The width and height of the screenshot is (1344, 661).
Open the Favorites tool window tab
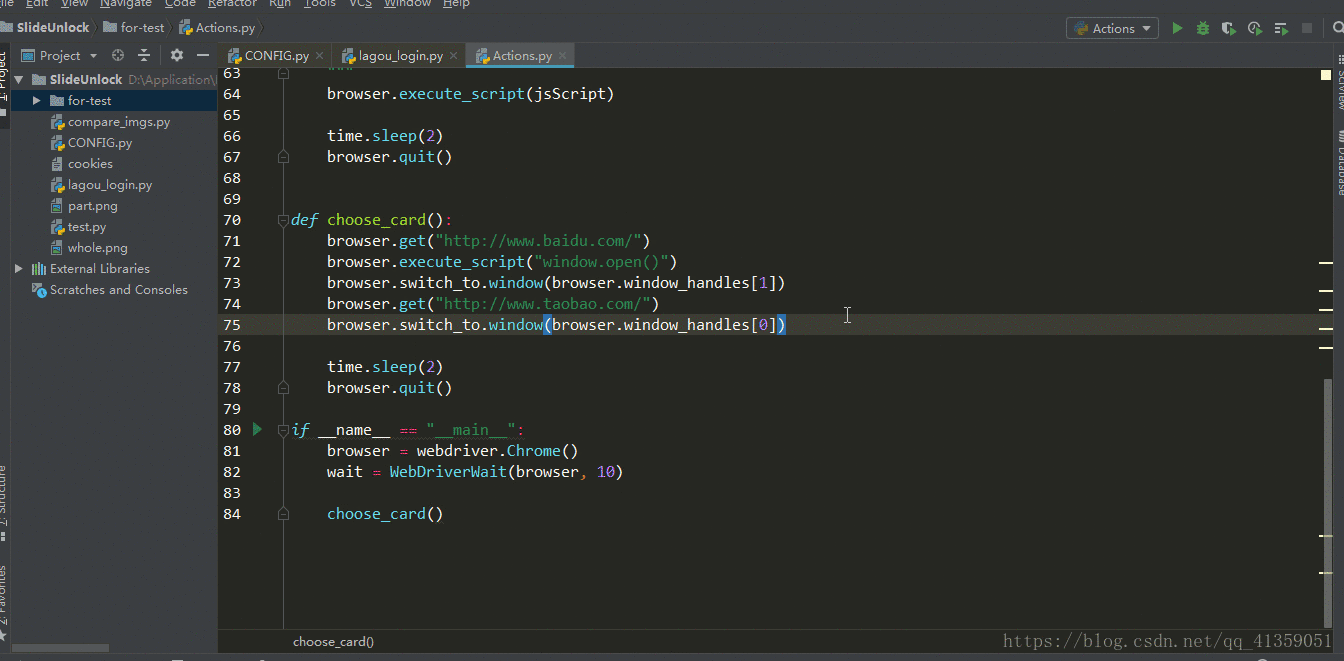pos(3,600)
